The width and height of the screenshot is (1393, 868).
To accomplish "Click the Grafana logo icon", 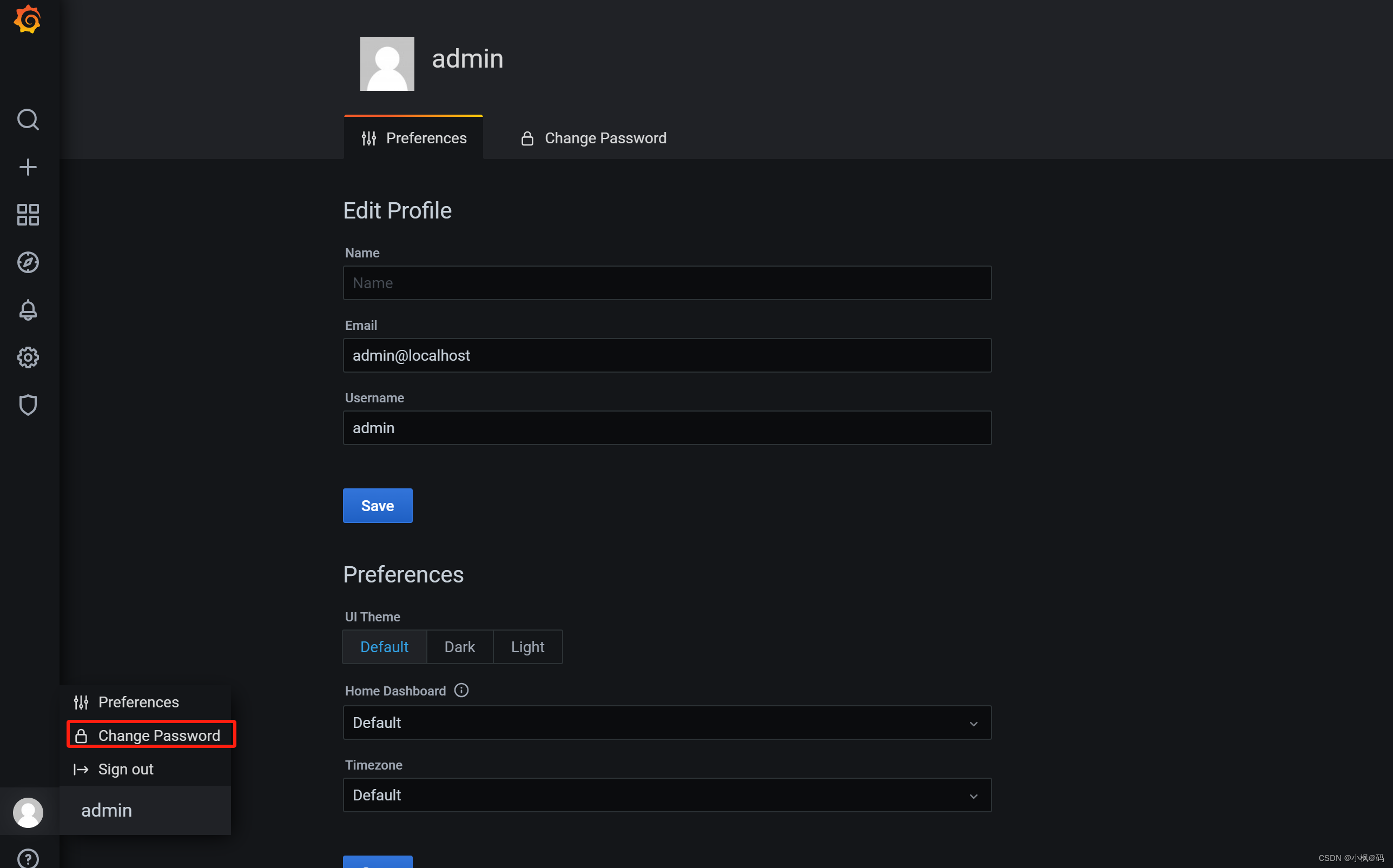I will pos(27,20).
